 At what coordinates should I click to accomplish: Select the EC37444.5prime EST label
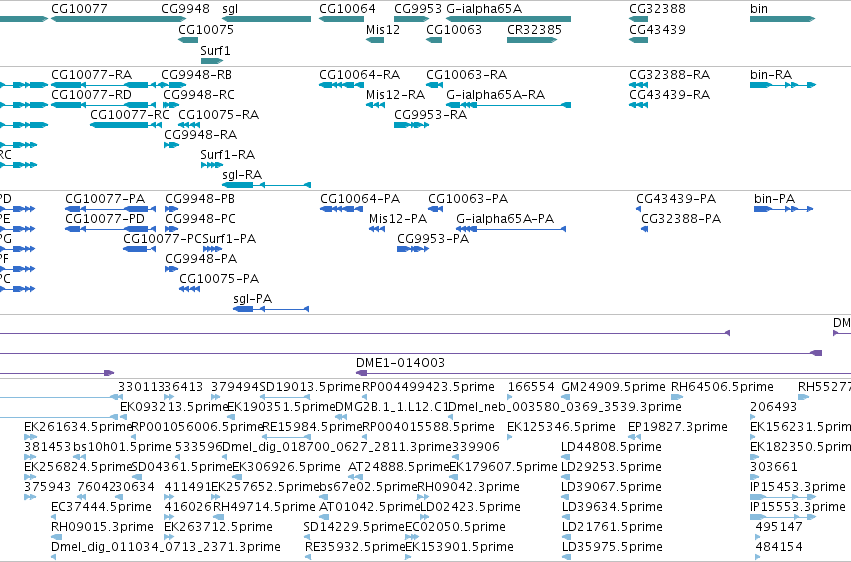101,507
